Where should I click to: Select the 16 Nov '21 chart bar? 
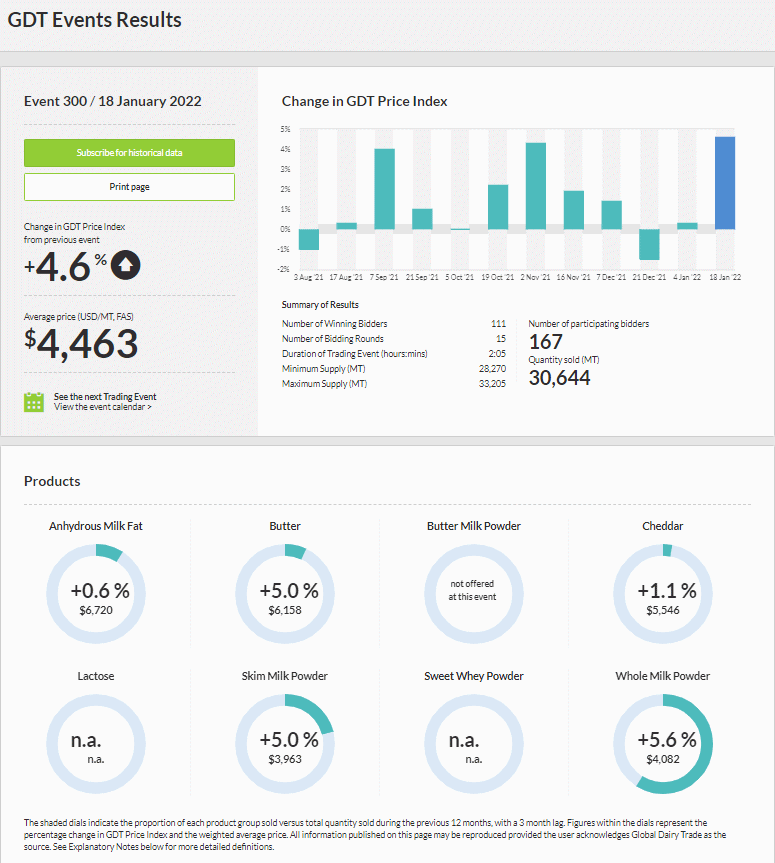[574, 210]
